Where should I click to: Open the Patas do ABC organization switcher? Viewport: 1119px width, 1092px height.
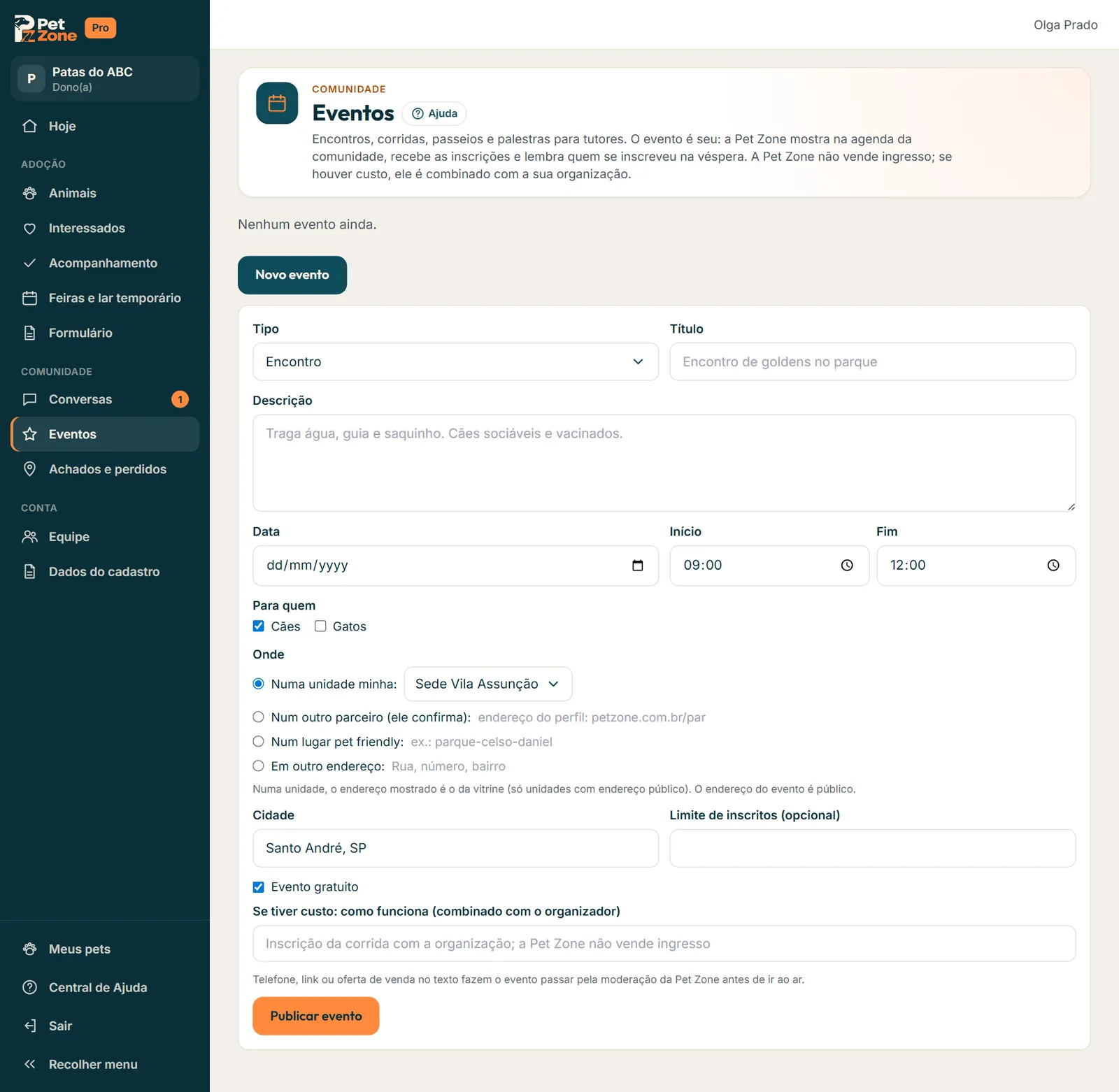pos(105,78)
